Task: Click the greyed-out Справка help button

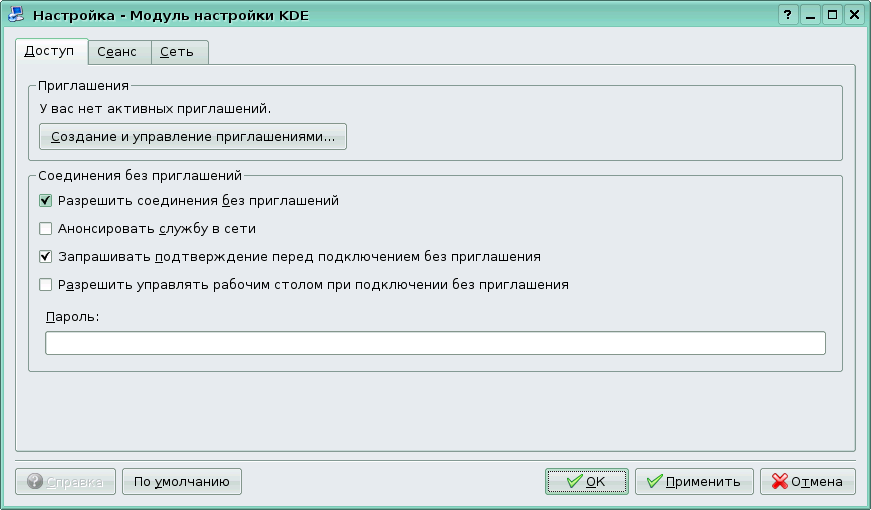Action: [66, 482]
